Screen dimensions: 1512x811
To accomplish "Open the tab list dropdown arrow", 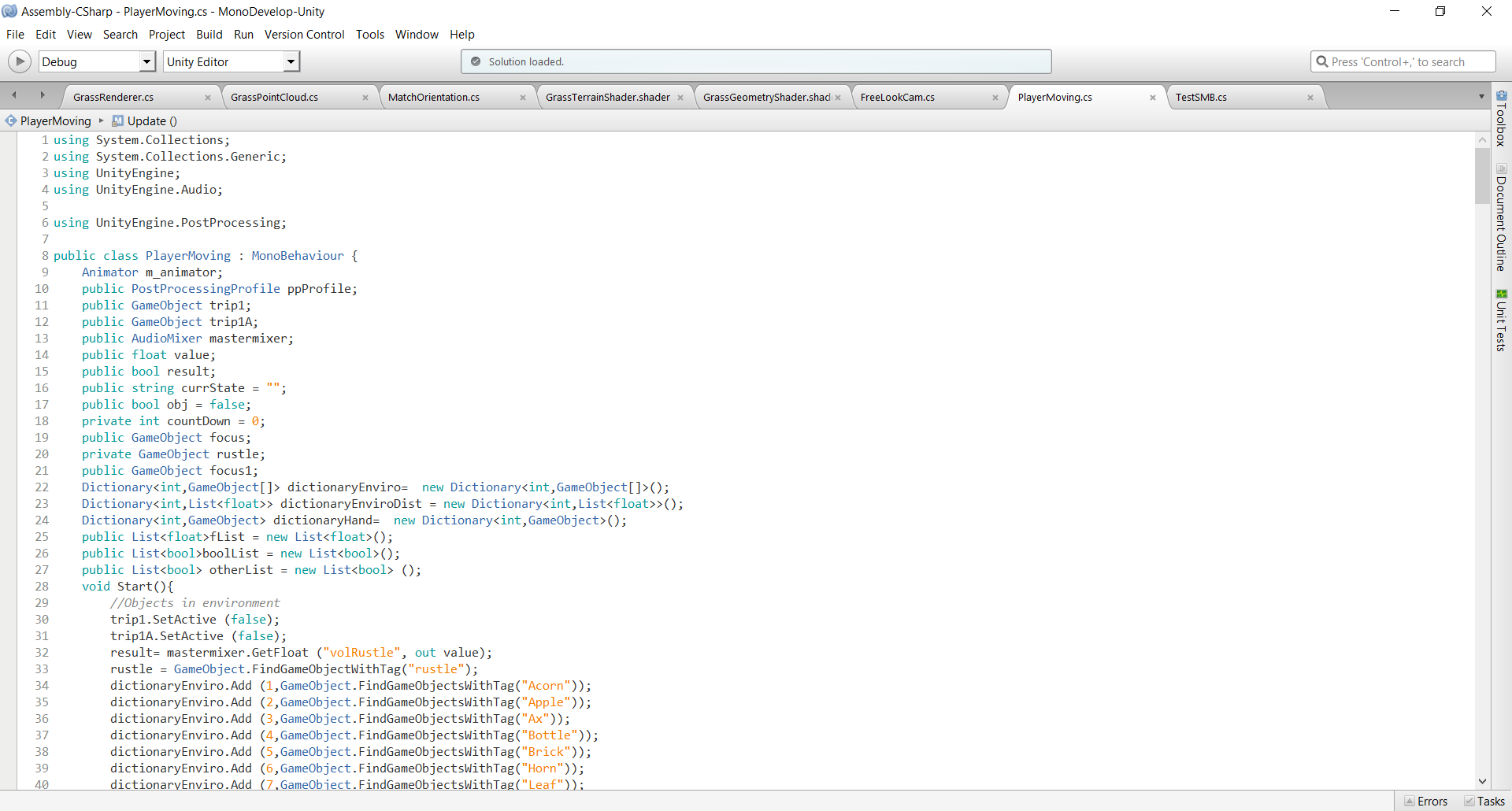I will click(x=1481, y=97).
